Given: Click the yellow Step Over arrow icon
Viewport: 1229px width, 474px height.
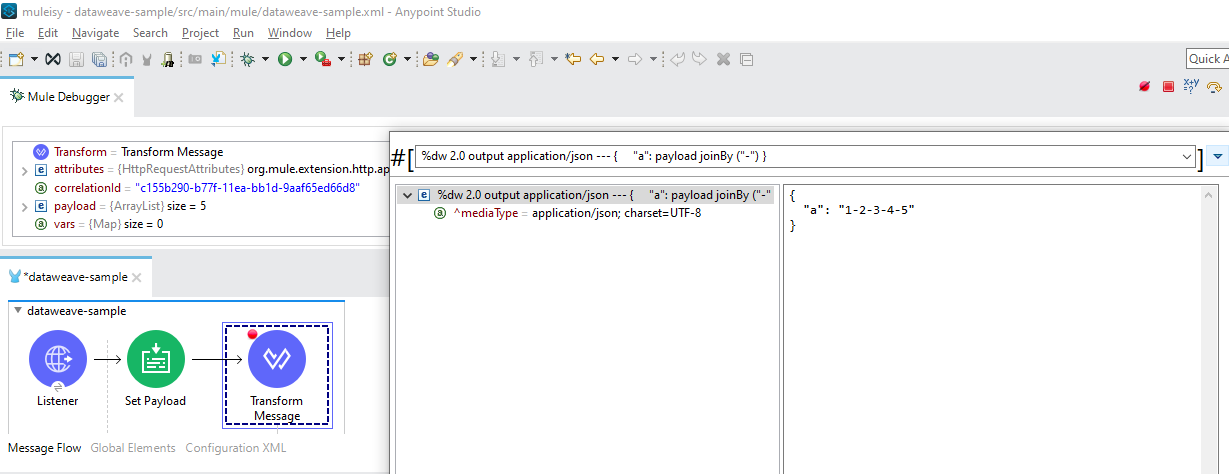Looking at the screenshot, I should click(x=1215, y=87).
